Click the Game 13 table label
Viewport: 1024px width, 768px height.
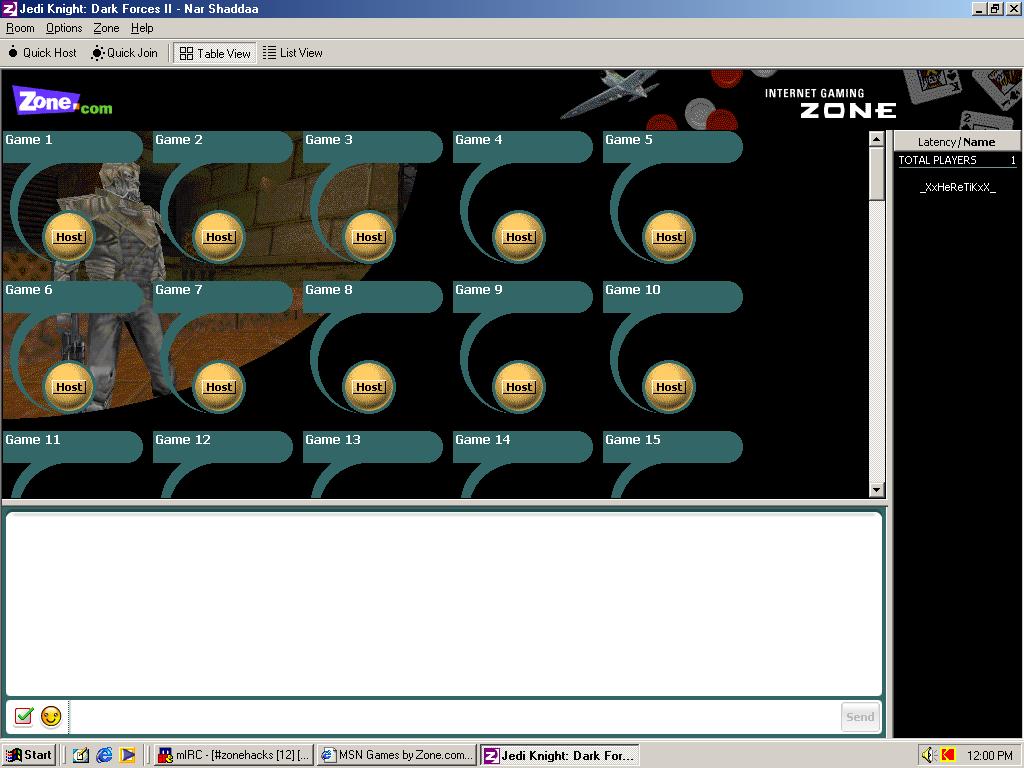(x=332, y=440)
